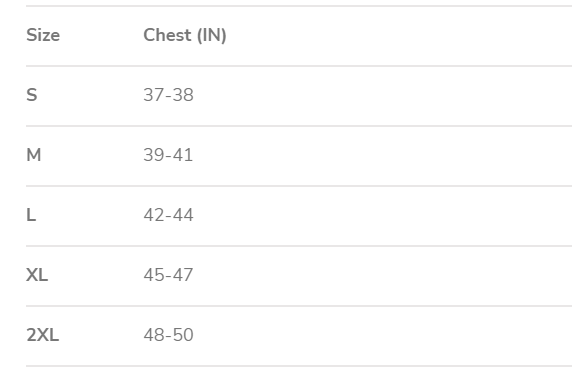Select the XL size label
The width and height of the screenshot is (573, 379).
click(x=37, y=275)
